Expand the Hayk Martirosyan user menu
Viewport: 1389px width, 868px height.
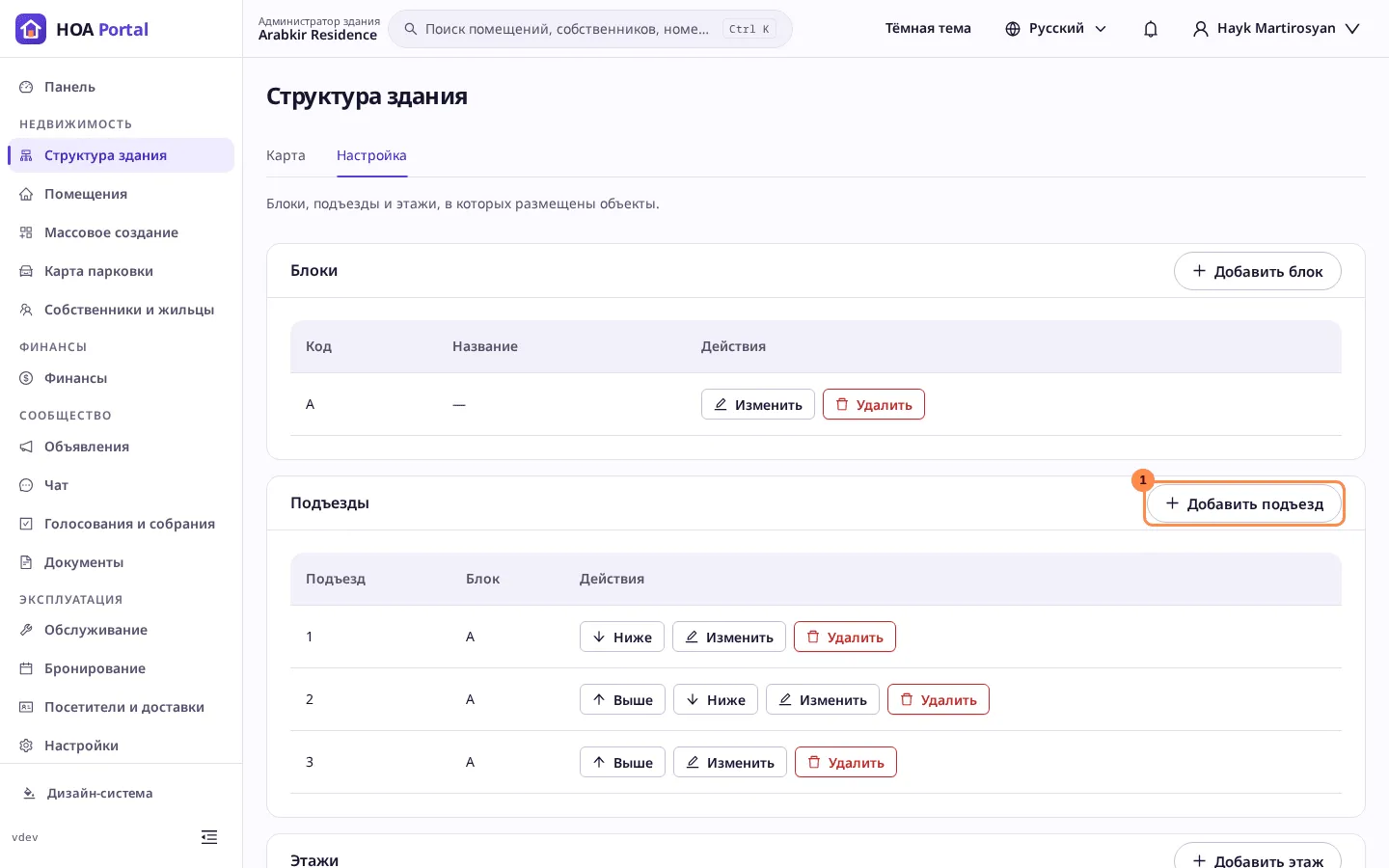click(x=1276, y=29)
